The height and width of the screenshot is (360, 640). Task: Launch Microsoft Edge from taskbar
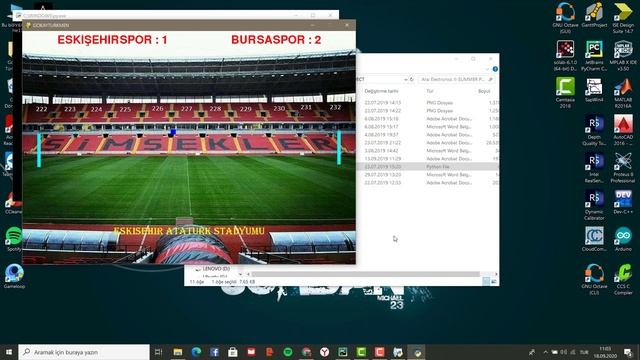coord(196,352)
